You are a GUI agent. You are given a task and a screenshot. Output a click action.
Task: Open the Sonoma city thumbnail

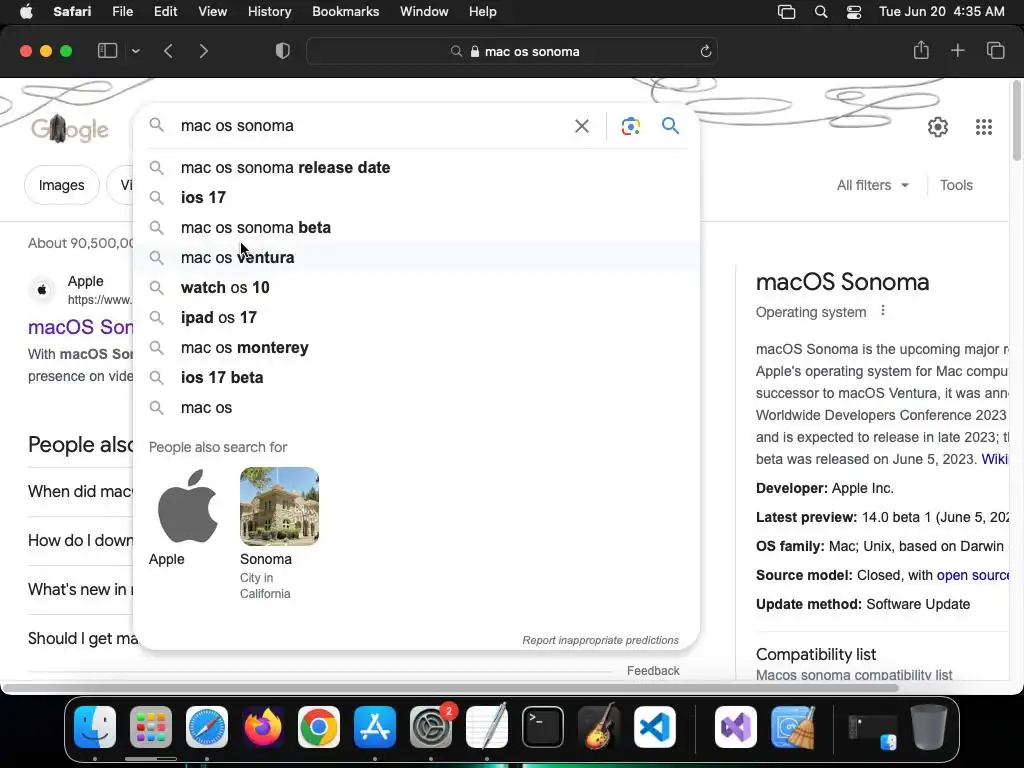tap(279, 506)
